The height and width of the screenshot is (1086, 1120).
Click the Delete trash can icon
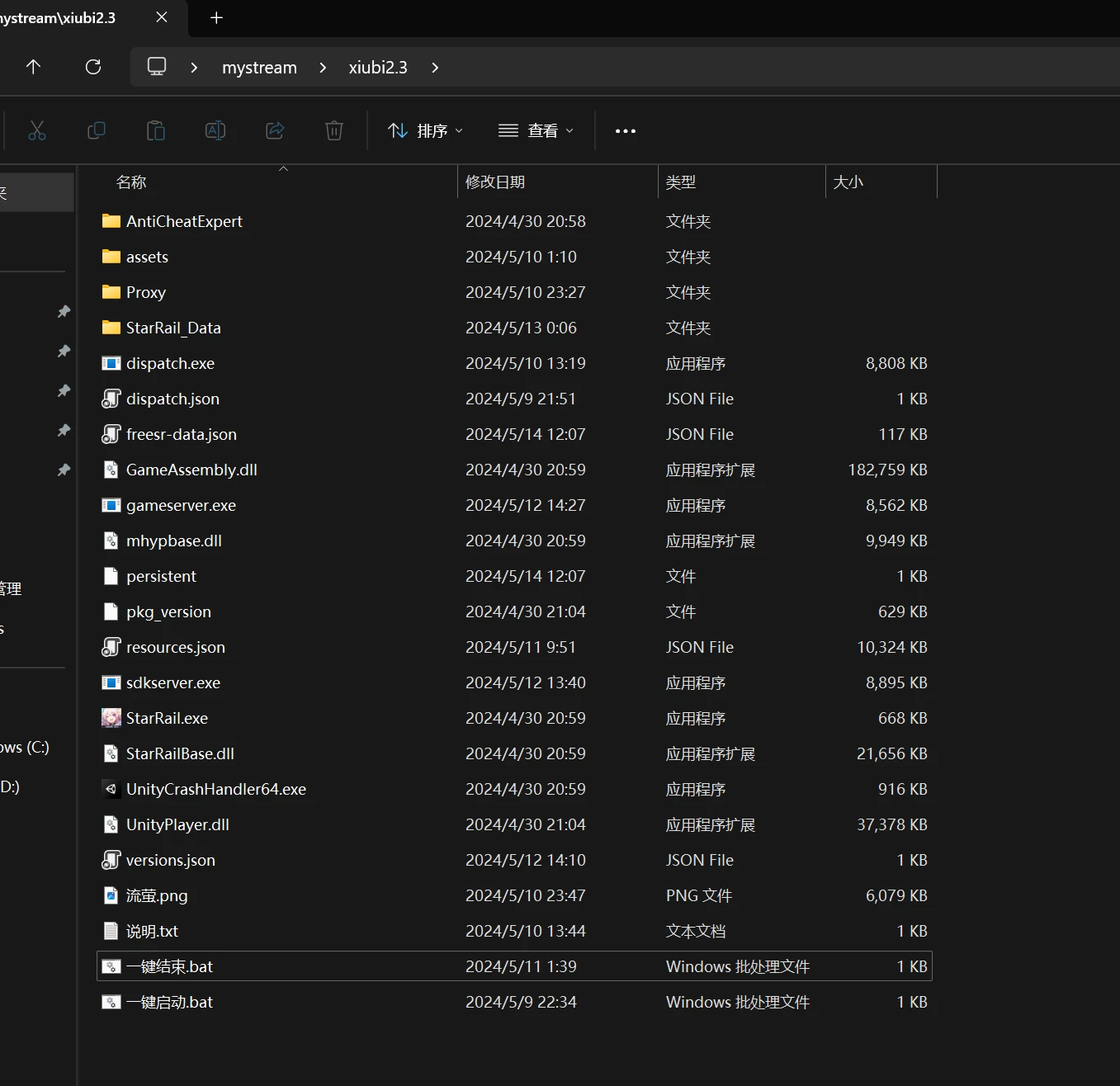point(334,130)
